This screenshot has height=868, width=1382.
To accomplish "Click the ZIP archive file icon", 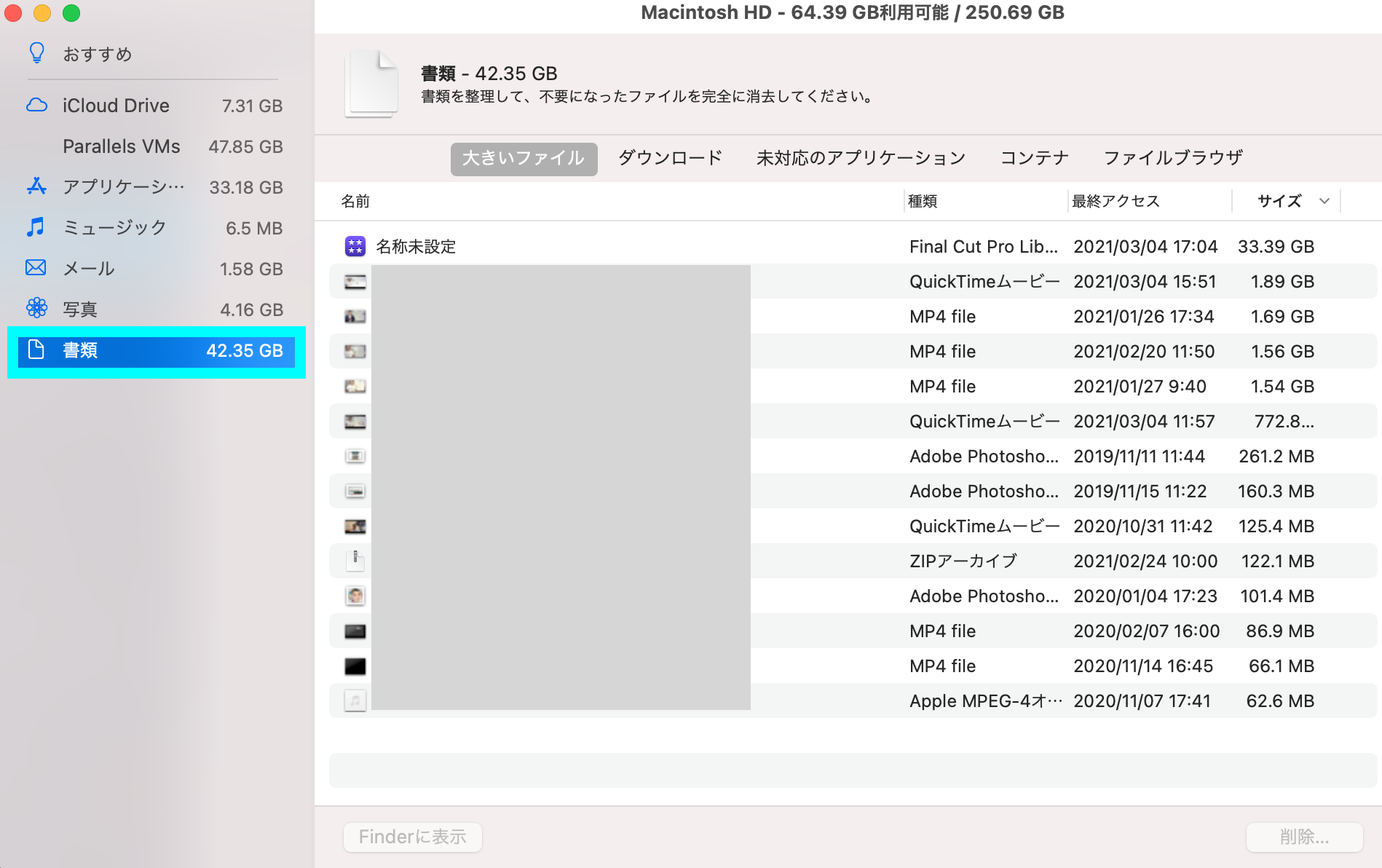I will pos(355,561).
